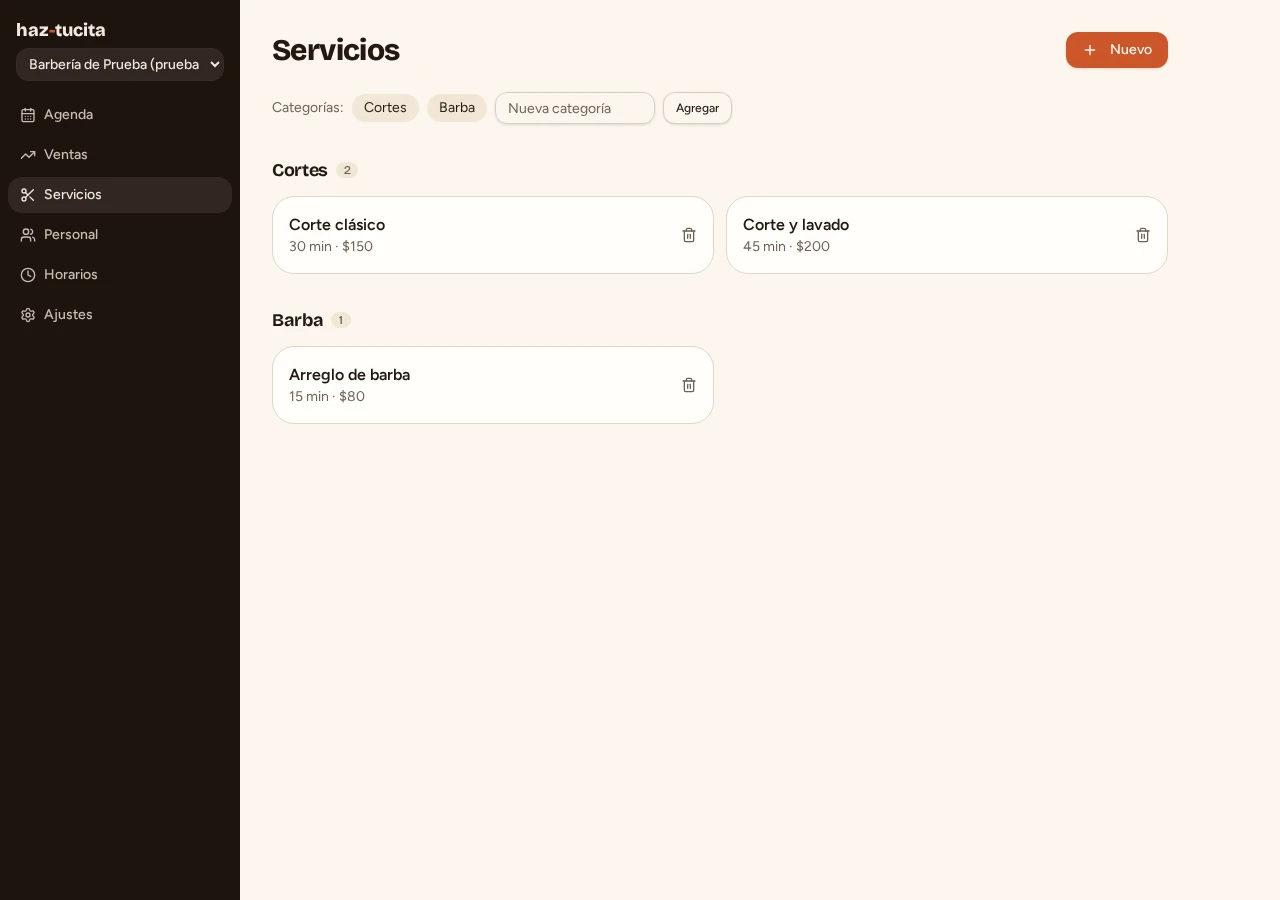Click the Personal users icon
The height and width of the screenshot is (900, 1280).
point(28,235)
